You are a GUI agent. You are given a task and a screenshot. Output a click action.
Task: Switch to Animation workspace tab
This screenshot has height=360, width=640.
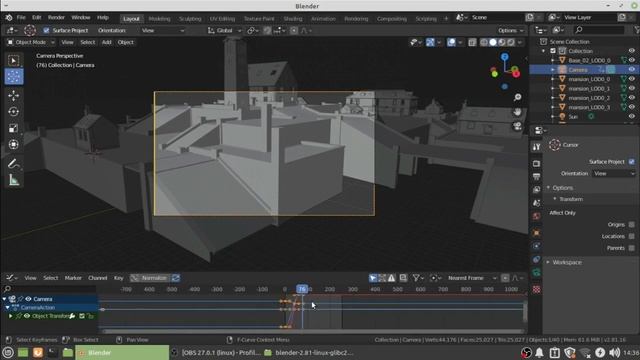coord(323,19)
